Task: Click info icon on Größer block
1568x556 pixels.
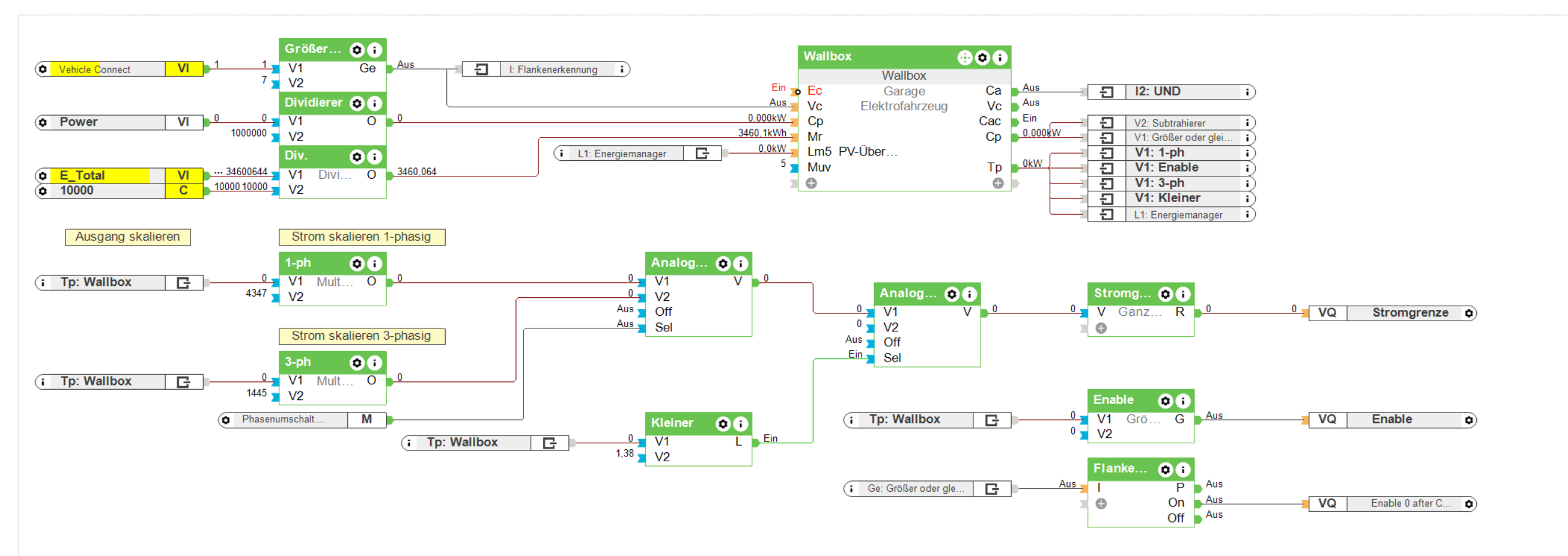Action: (x=375, y=50)
